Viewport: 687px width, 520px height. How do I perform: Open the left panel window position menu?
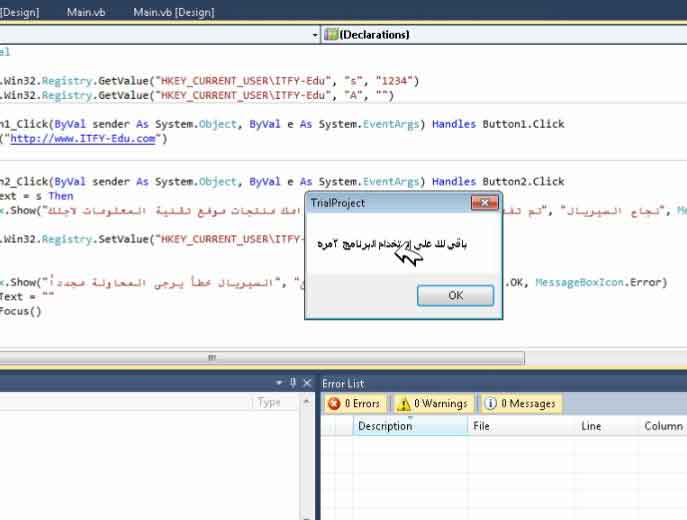[279, 383]
